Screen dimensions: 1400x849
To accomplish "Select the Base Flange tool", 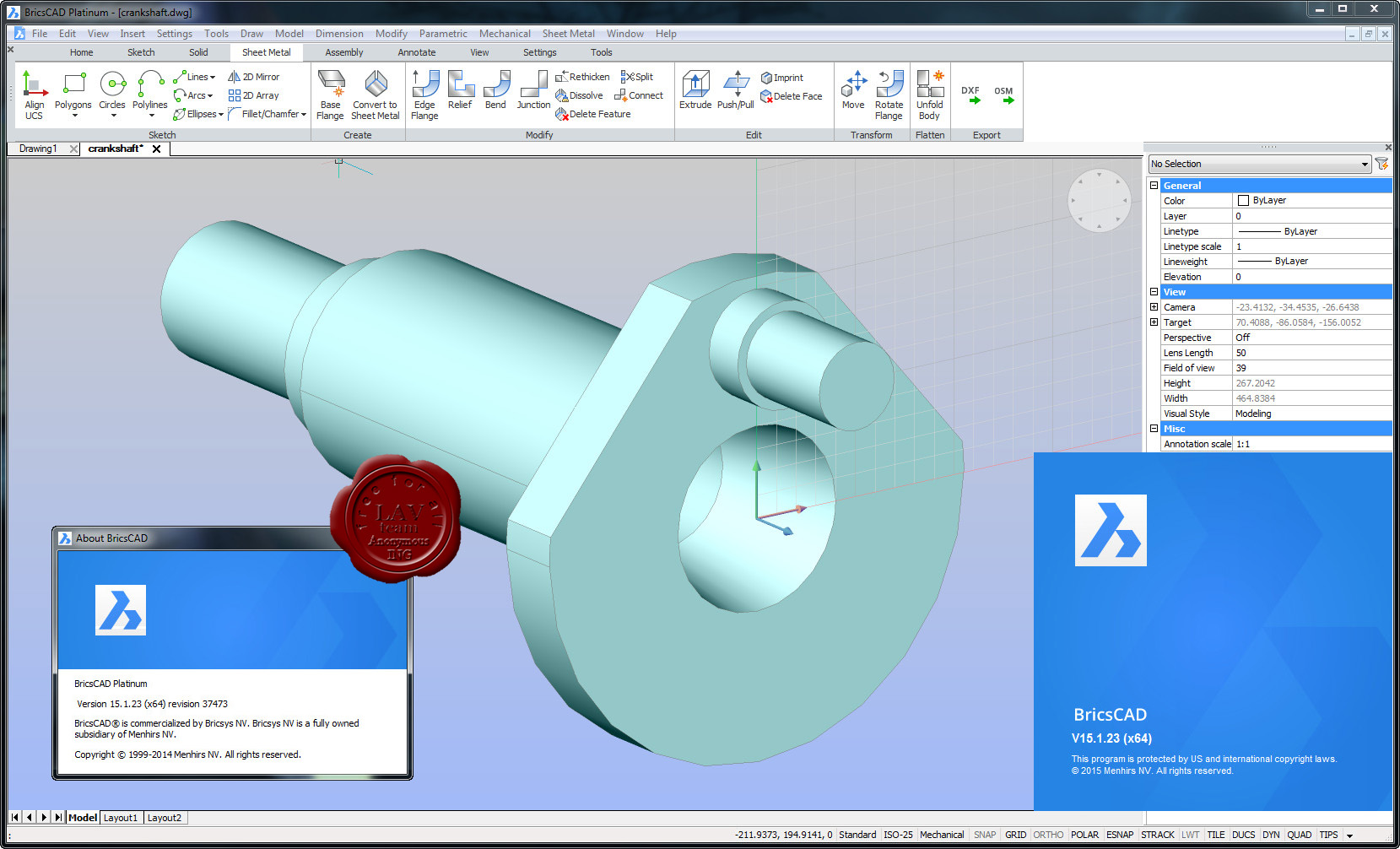I will [x=330, y=95].
